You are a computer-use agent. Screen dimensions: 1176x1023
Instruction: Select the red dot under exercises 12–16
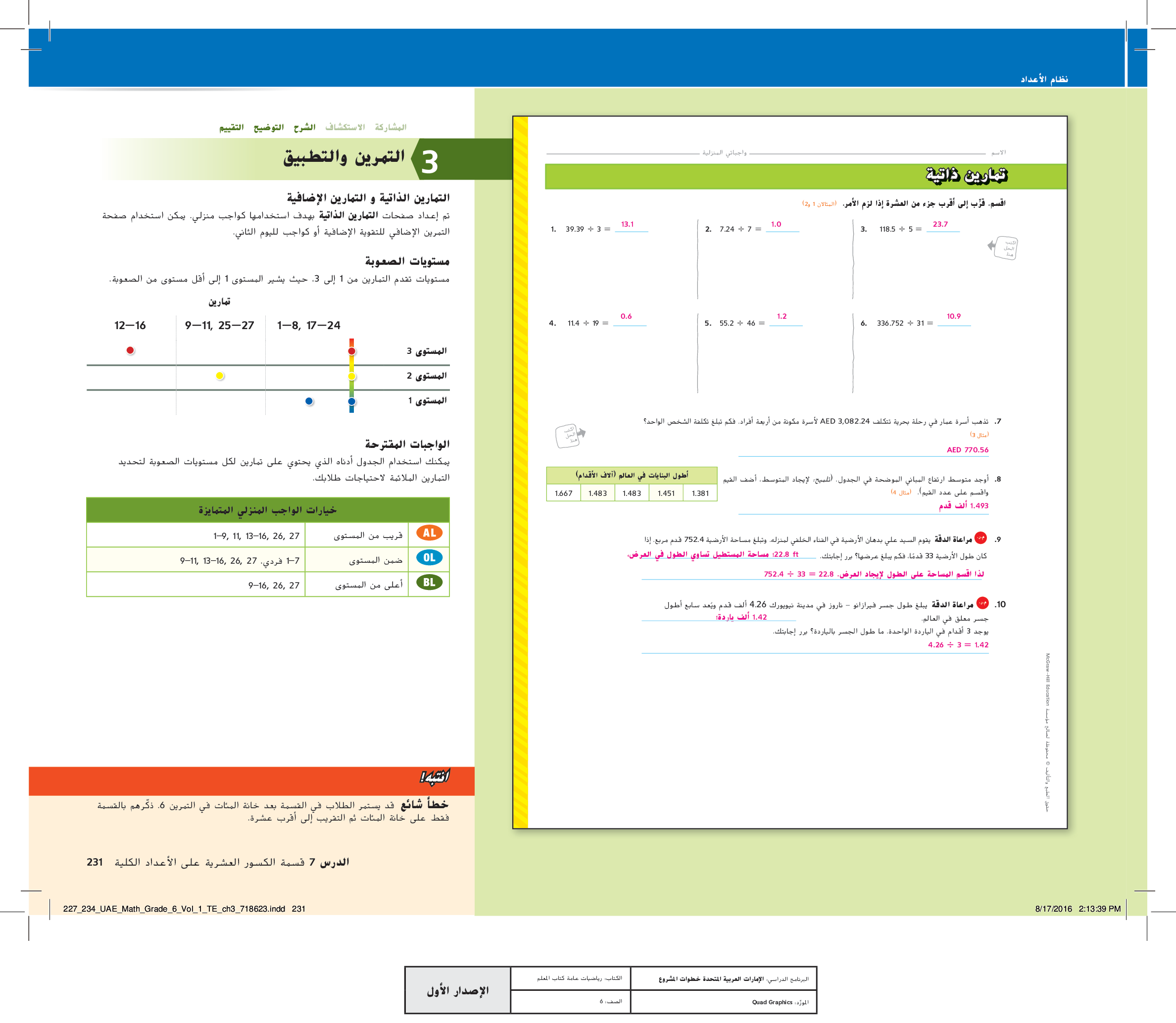click(x=130, y=350)
